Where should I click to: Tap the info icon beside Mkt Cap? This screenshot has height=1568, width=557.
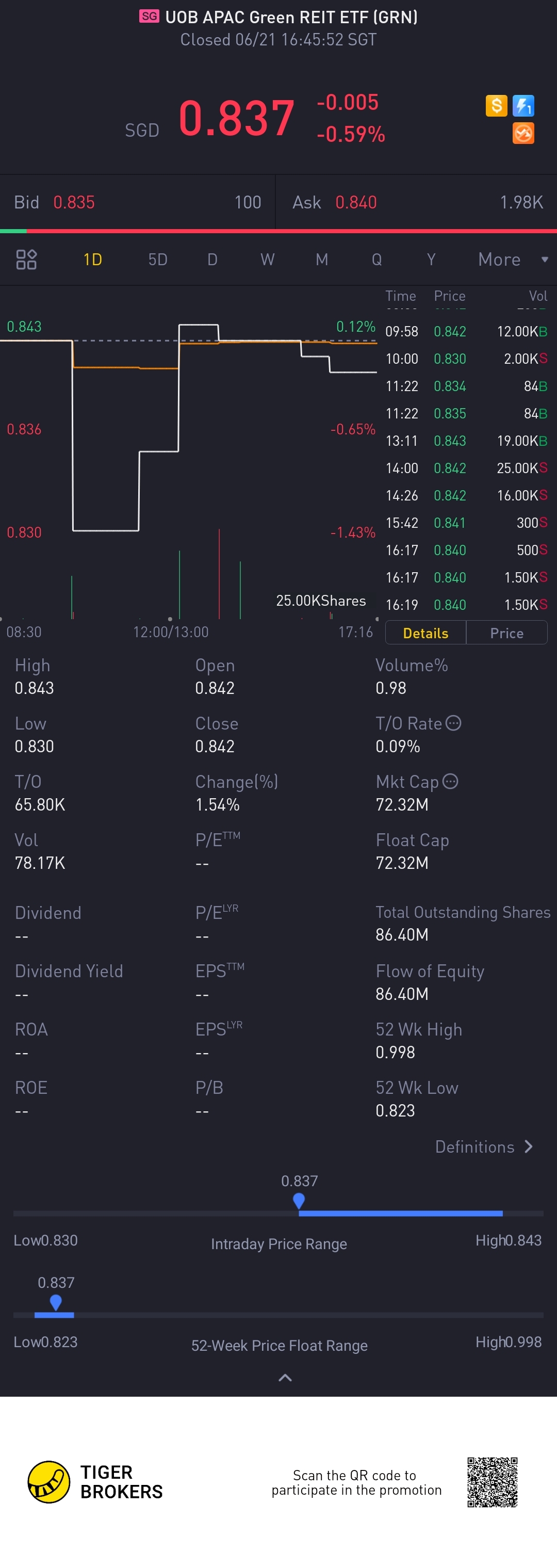[450, 782]
